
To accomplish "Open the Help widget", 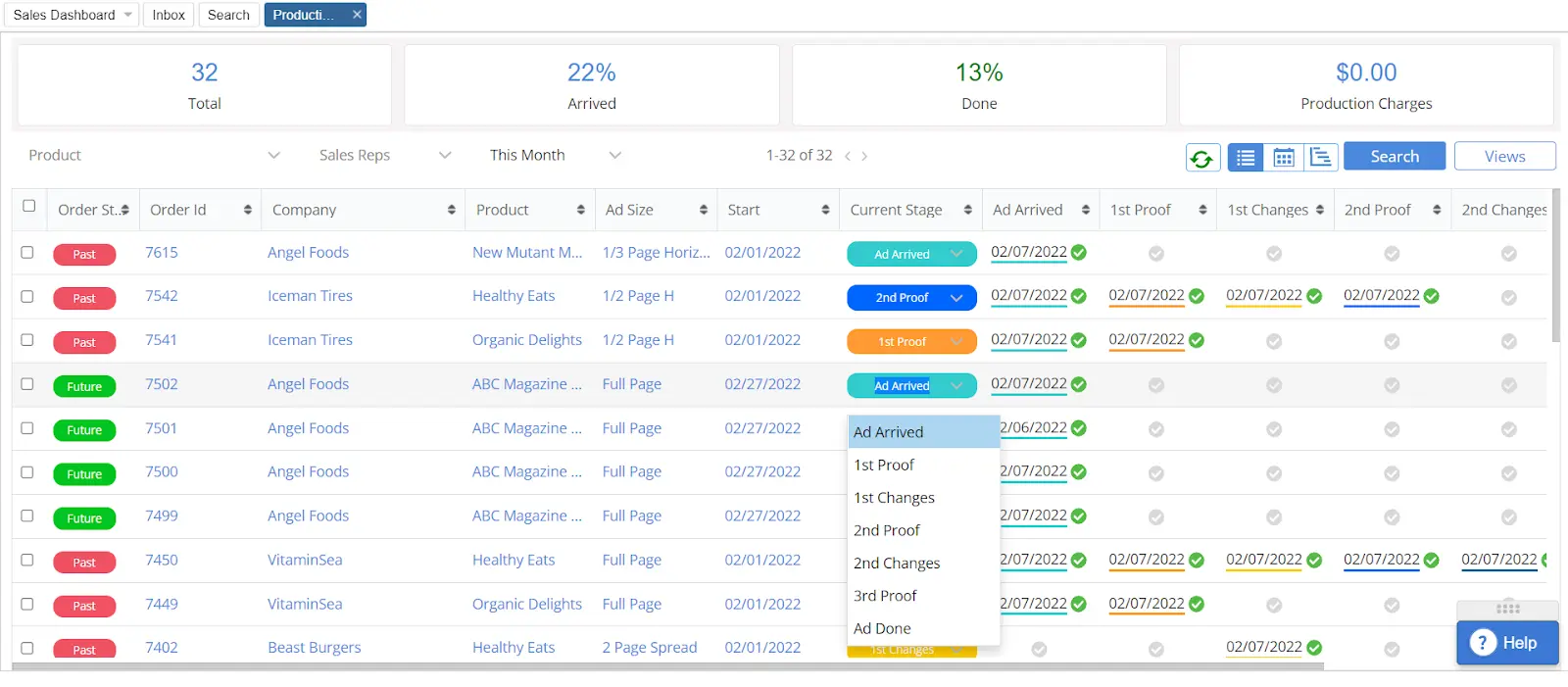I will point(1507,643).
